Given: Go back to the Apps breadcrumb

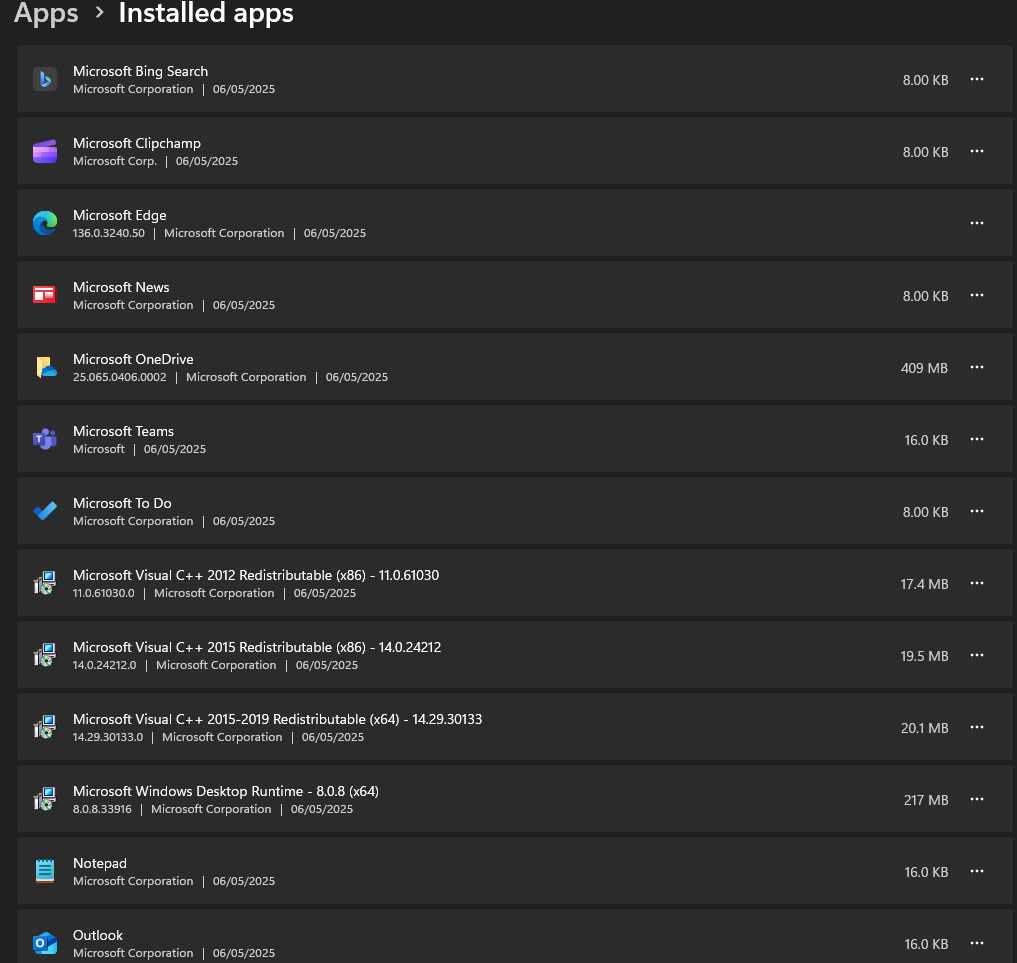Looking at the screenshot, I should (x=46, y=13).
